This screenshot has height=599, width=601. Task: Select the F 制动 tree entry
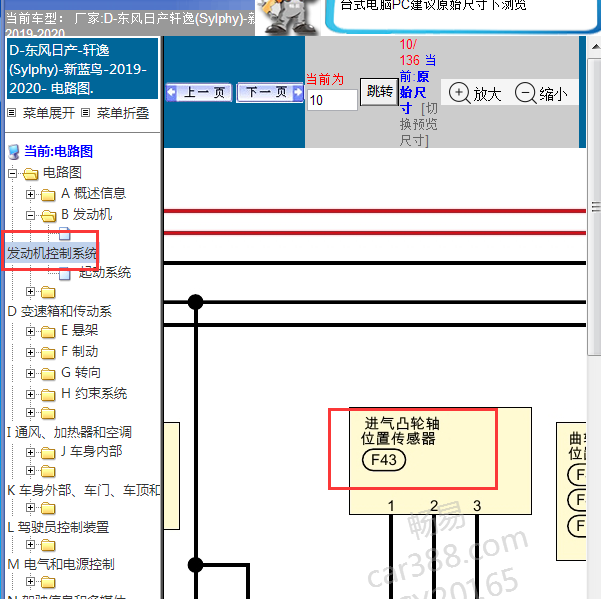click(x=79, y=351)
